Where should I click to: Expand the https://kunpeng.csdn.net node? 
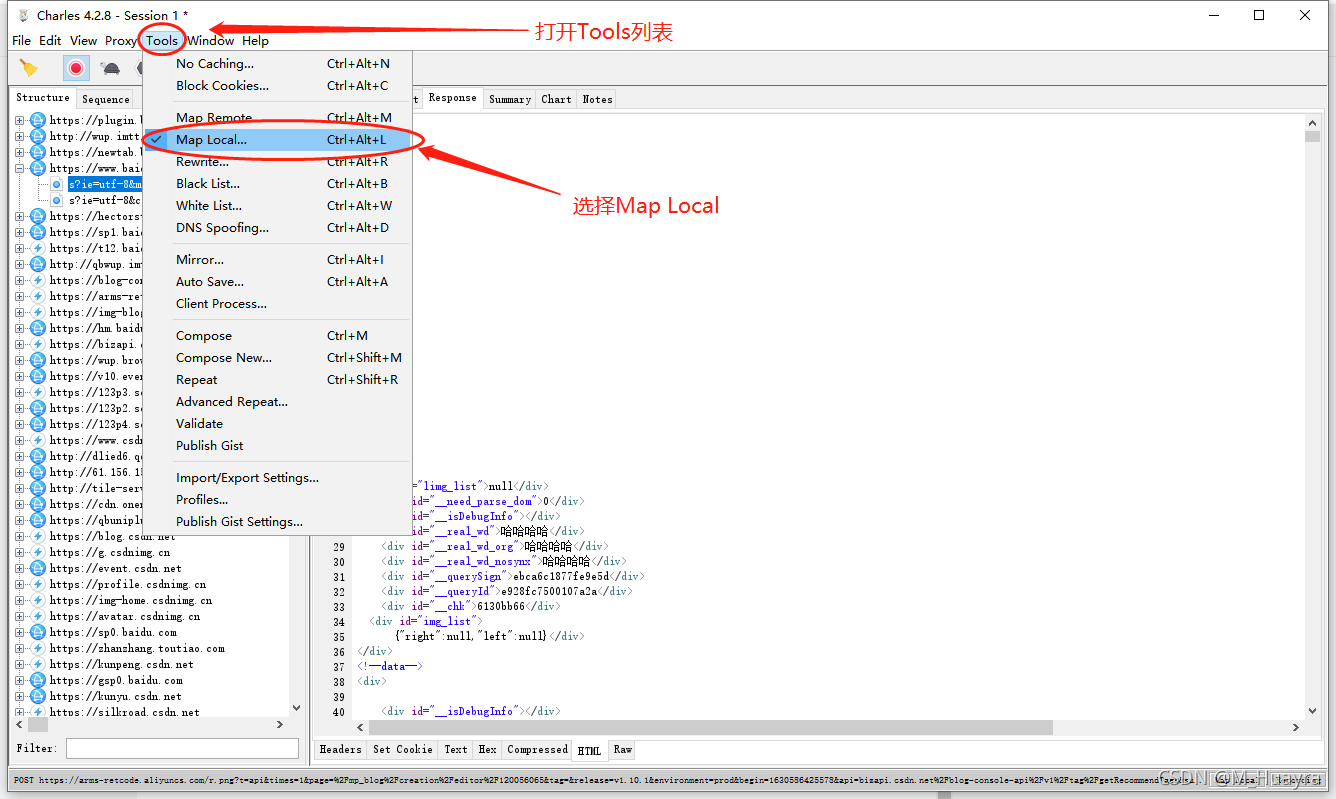click(x=19, y=664)
